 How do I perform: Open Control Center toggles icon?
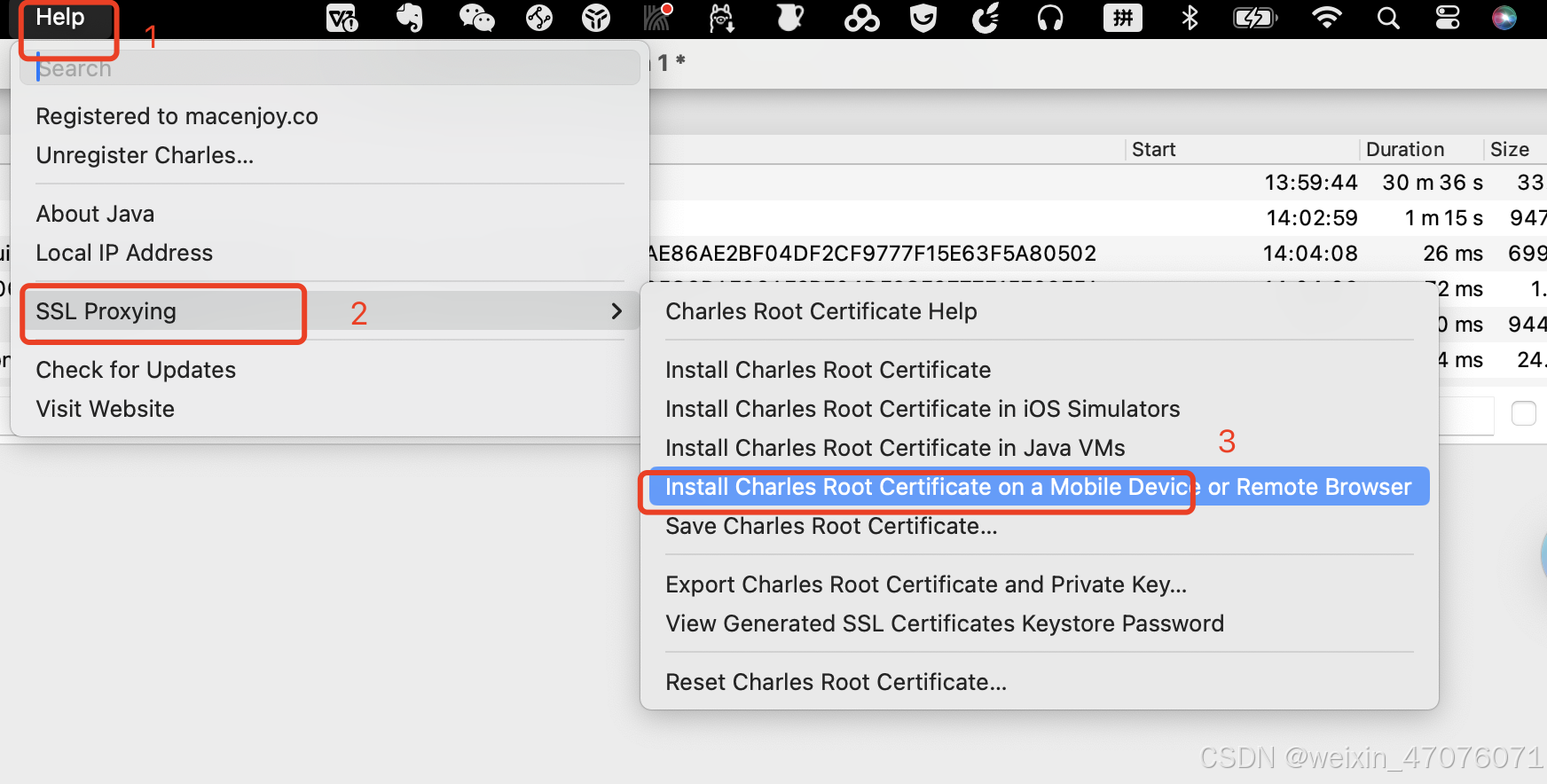(x=1448, y=18)
